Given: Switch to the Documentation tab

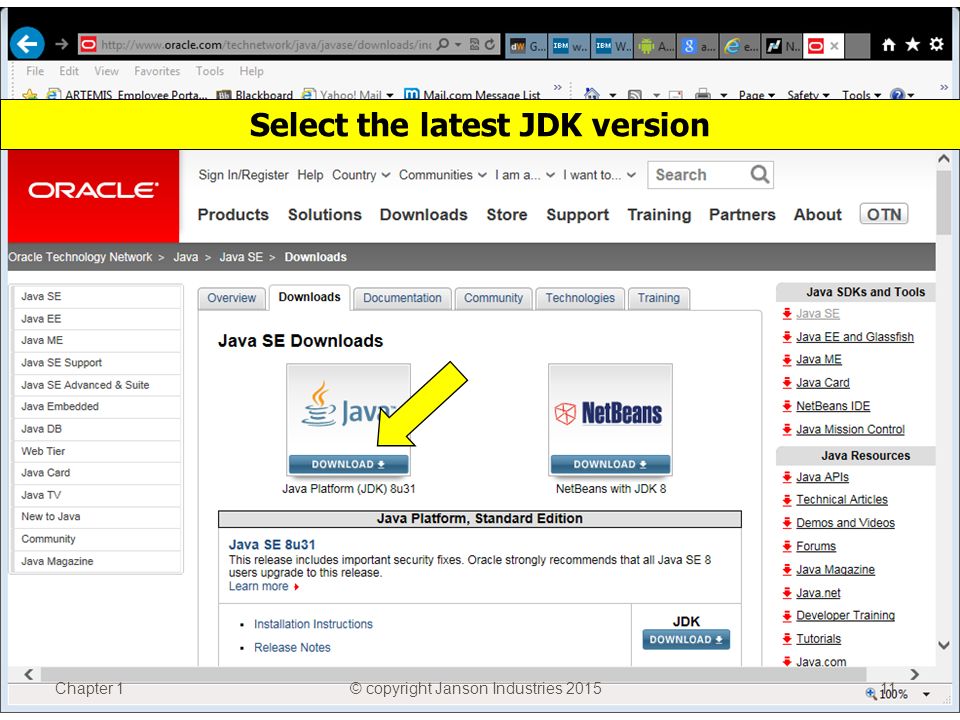Looking at the screenshot, I should tap(402, 298).
